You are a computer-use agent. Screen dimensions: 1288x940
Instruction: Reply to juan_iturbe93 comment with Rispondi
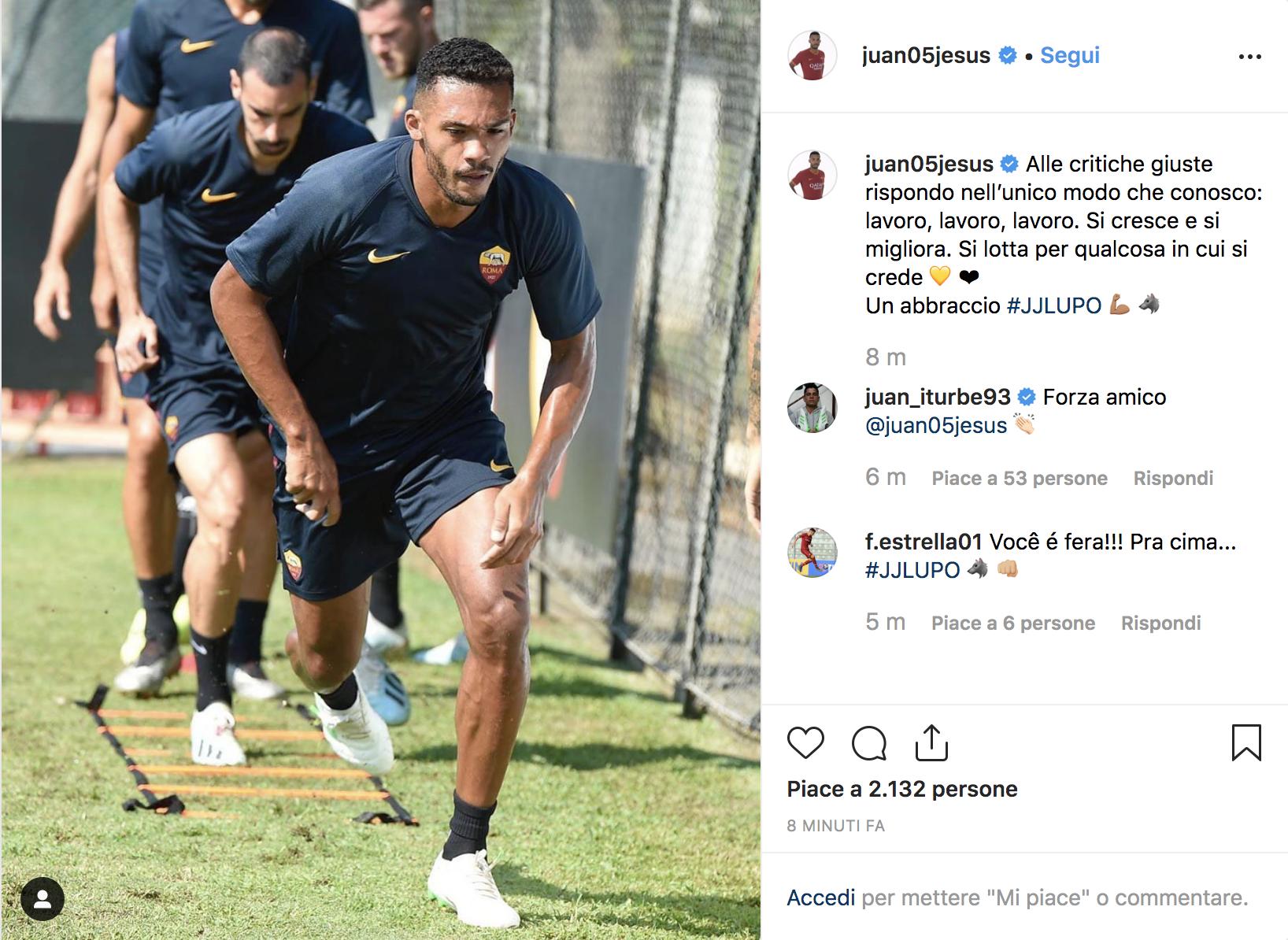click(x=1173, y=478)
